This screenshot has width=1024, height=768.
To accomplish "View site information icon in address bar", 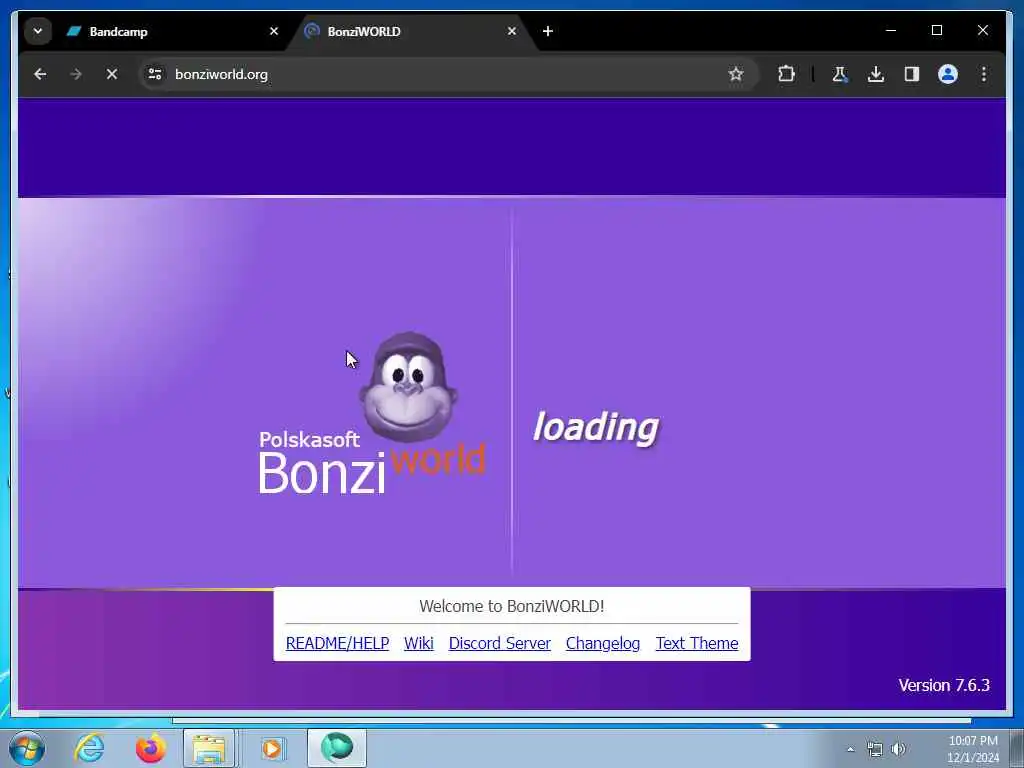I will [x=155, y=74].
